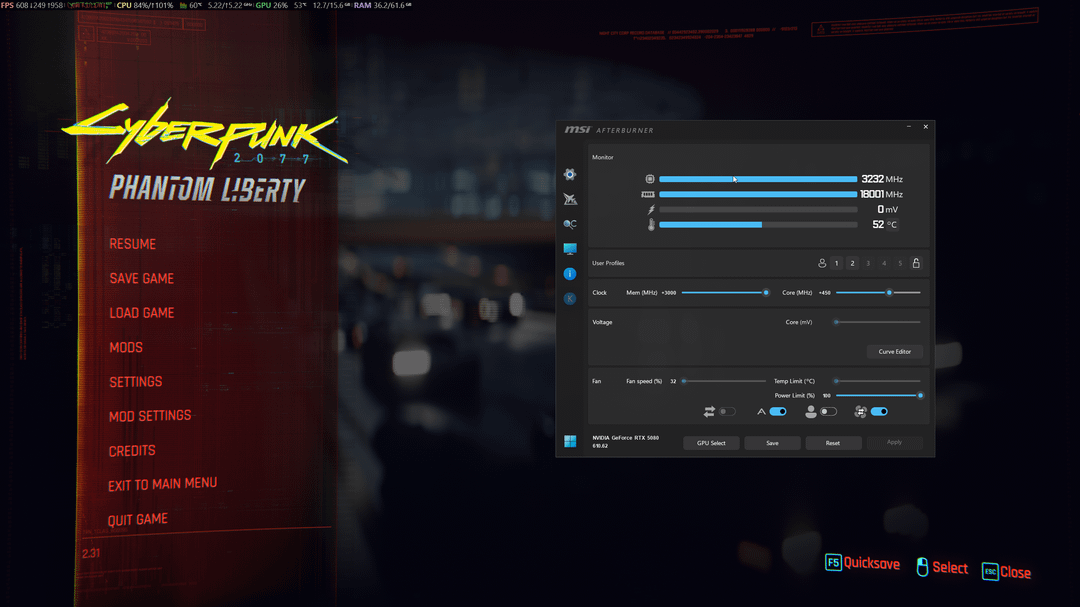This screenshot has width=1080, height=607.
Task: Click the user-defined fan person icon
Action: coord(811,411)
